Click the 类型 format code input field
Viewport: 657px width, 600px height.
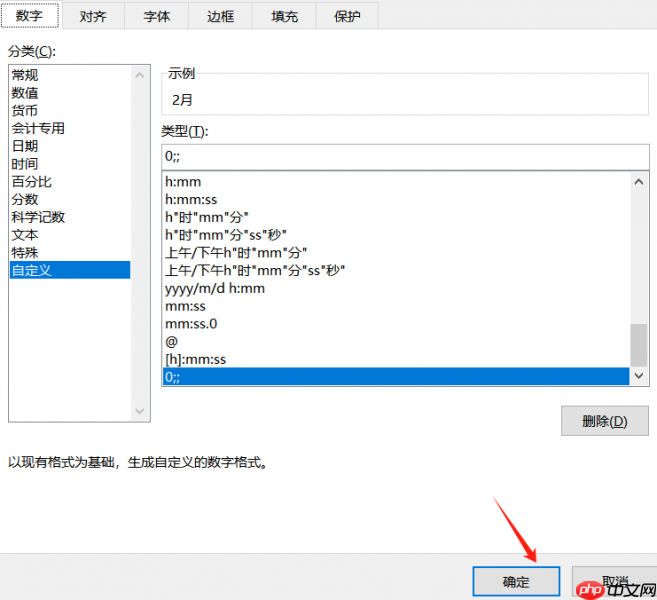click(405, 157)
